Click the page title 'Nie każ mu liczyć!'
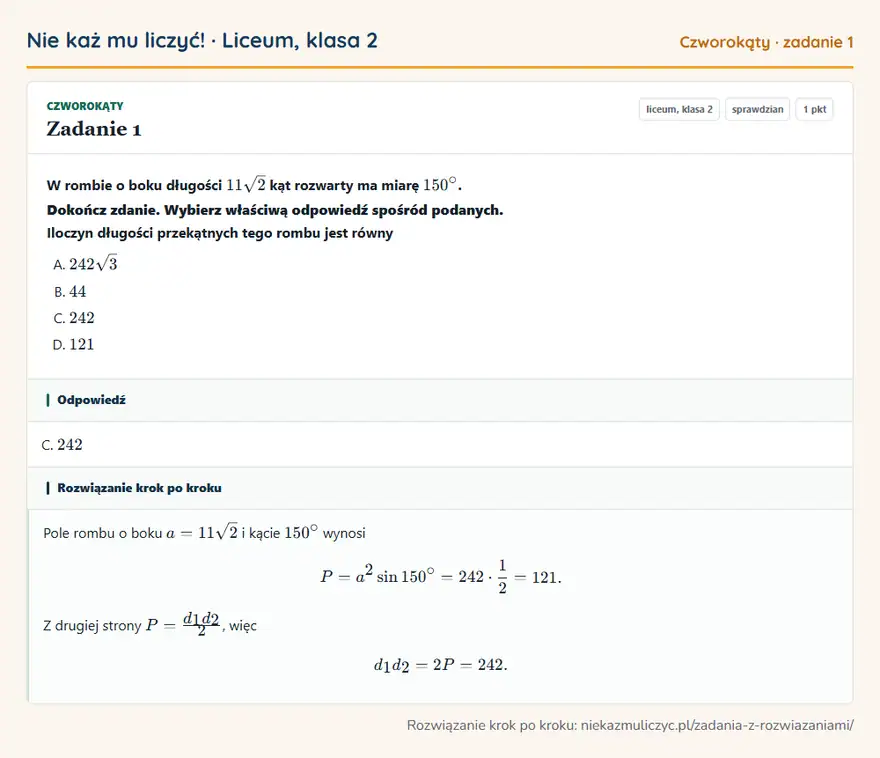 click(x=116, y=40)
